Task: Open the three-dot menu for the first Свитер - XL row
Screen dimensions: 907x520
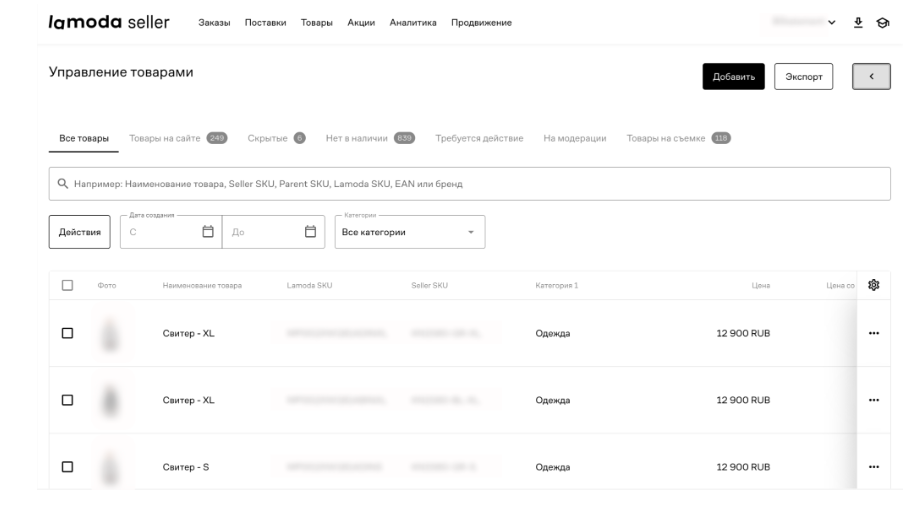Action: point(874,334)
